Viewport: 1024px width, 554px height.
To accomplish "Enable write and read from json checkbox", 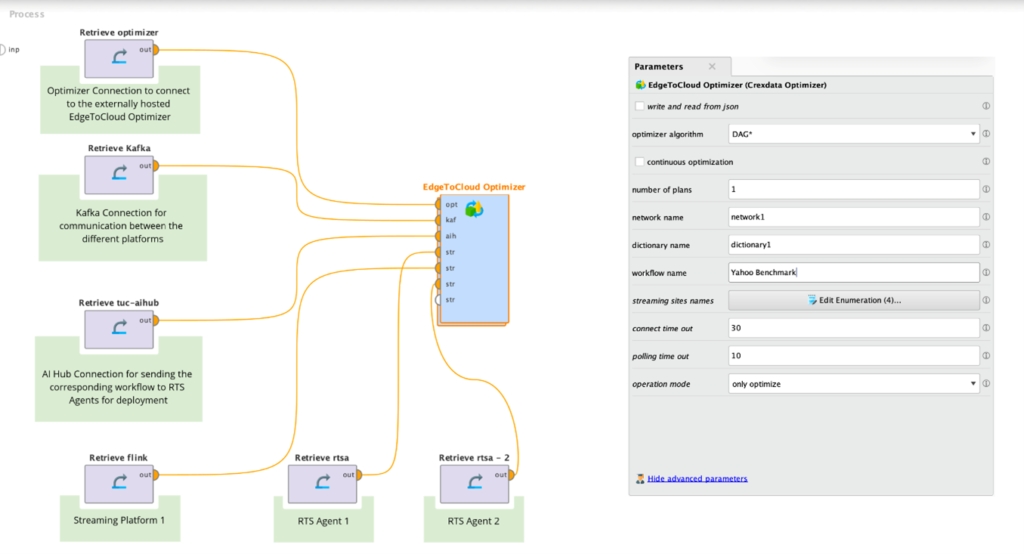I will pos(640,106).
